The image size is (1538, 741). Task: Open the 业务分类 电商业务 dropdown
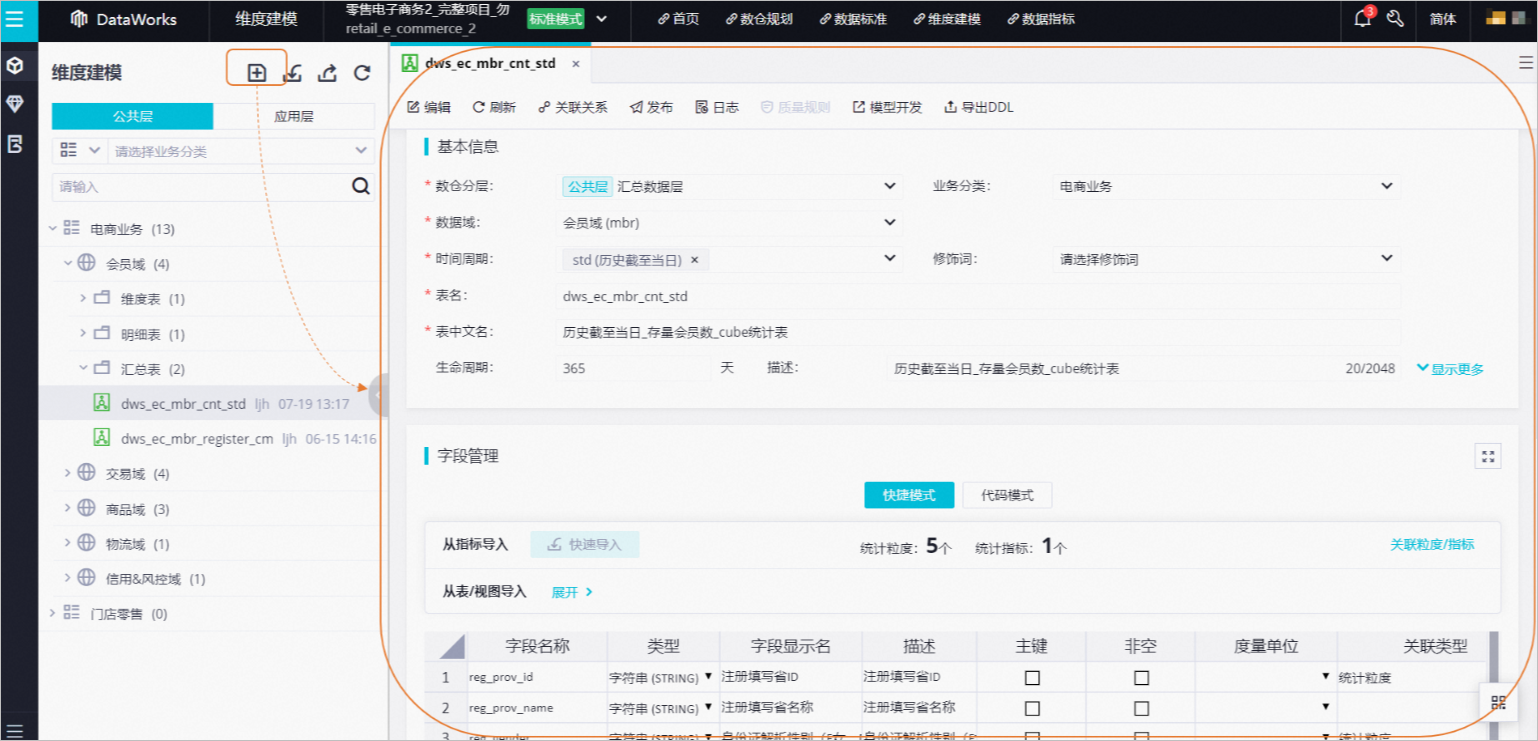coord(1227,186)
